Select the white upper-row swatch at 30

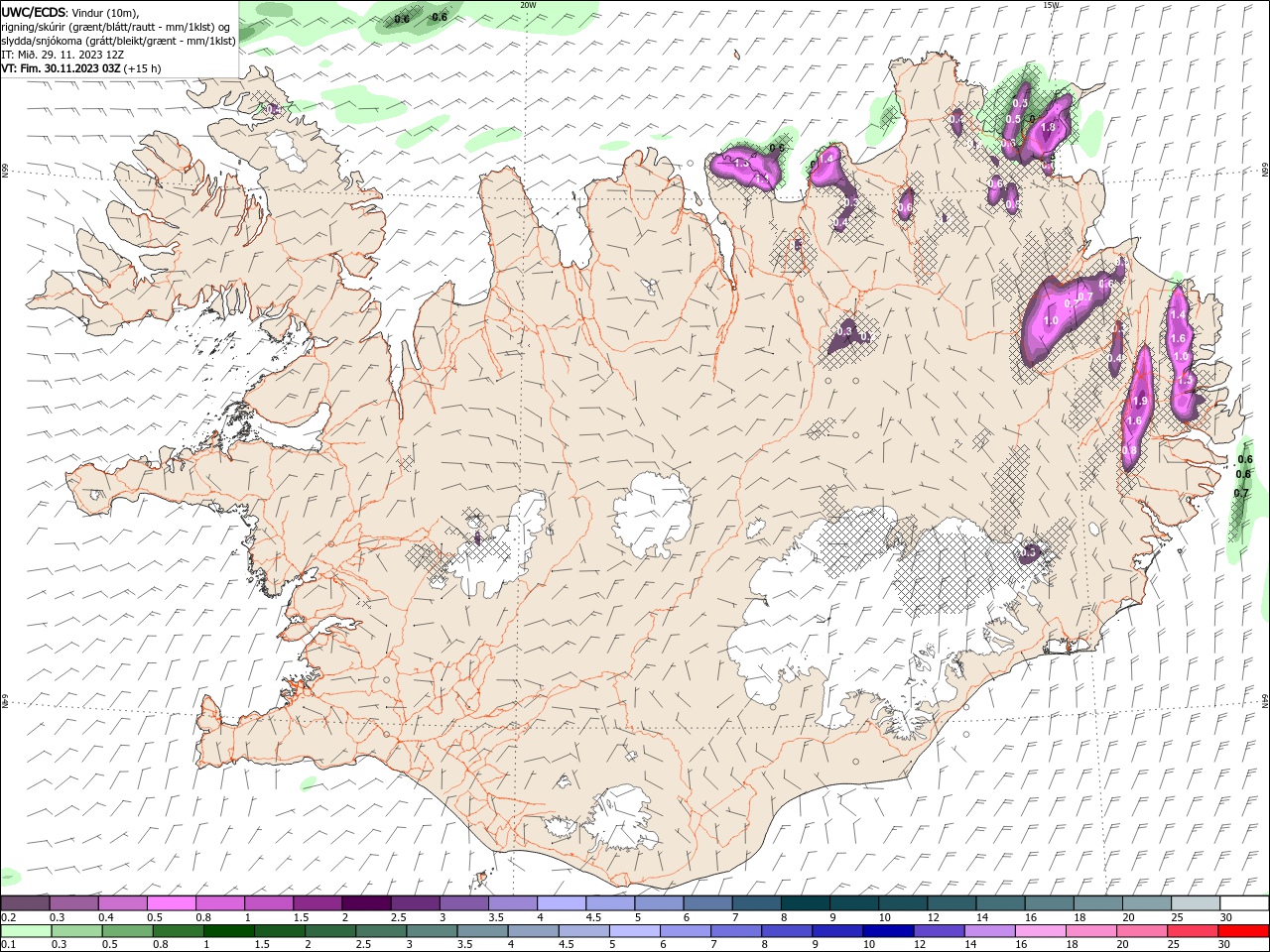click(1243, 903)
